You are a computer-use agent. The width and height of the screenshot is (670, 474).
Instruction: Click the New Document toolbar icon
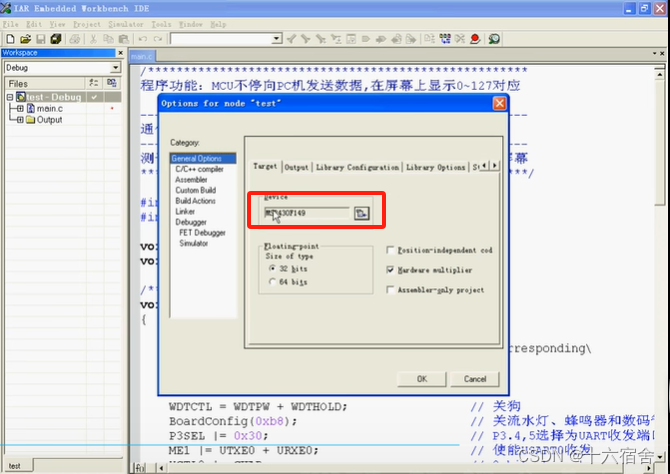[x=10, y=39]
